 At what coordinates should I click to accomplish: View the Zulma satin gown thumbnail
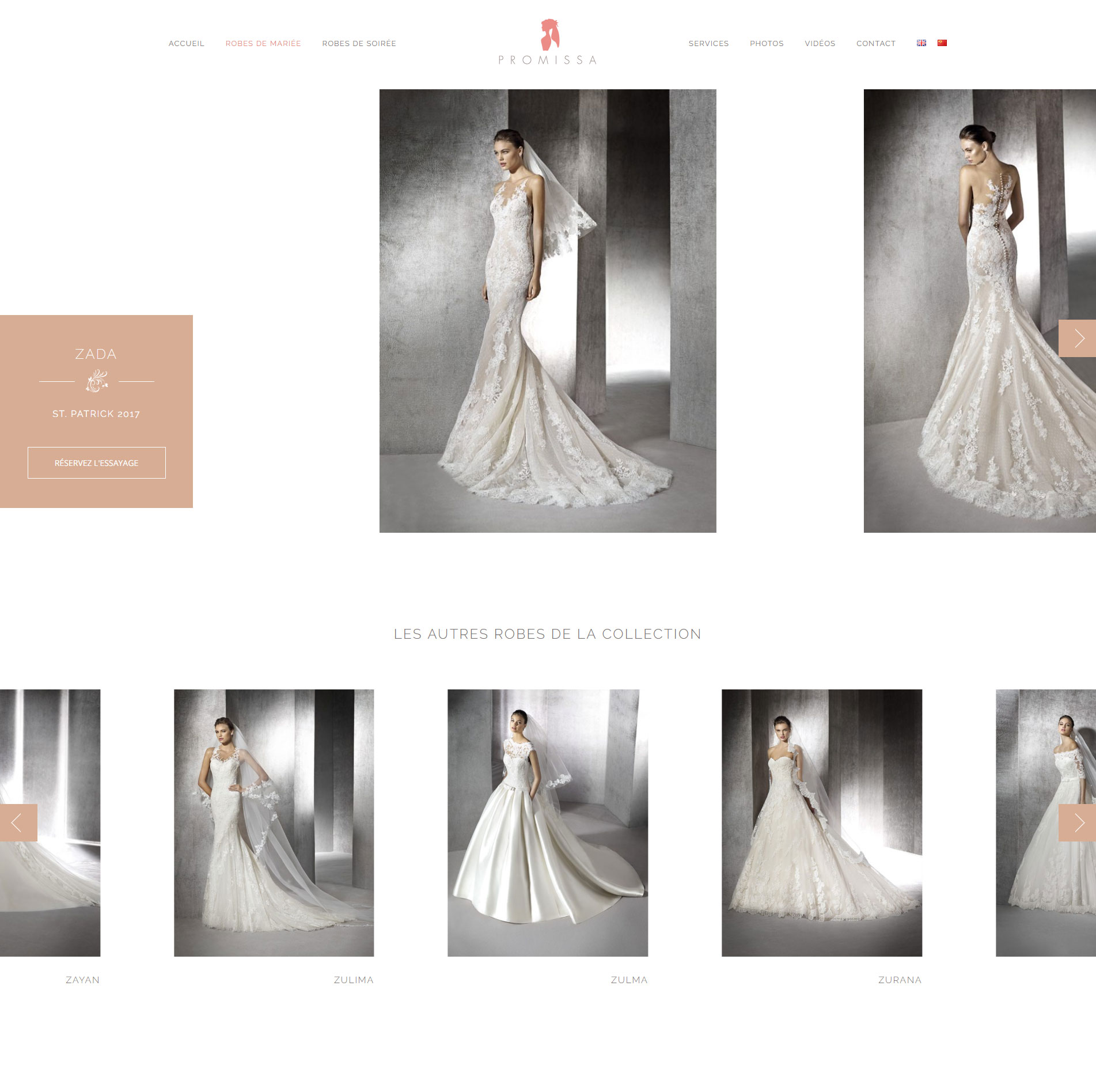(x=548, y=822)
